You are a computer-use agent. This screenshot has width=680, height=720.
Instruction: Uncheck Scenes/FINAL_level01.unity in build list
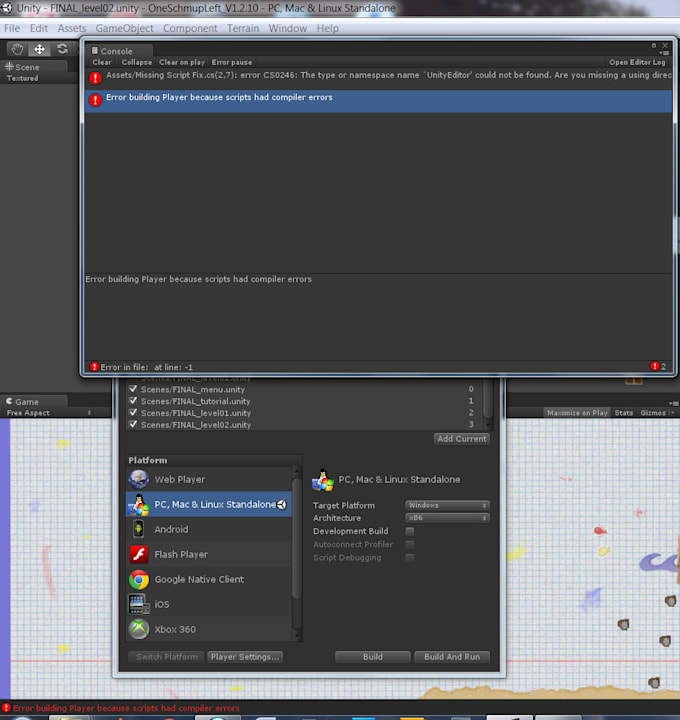(x=133, y=413)
